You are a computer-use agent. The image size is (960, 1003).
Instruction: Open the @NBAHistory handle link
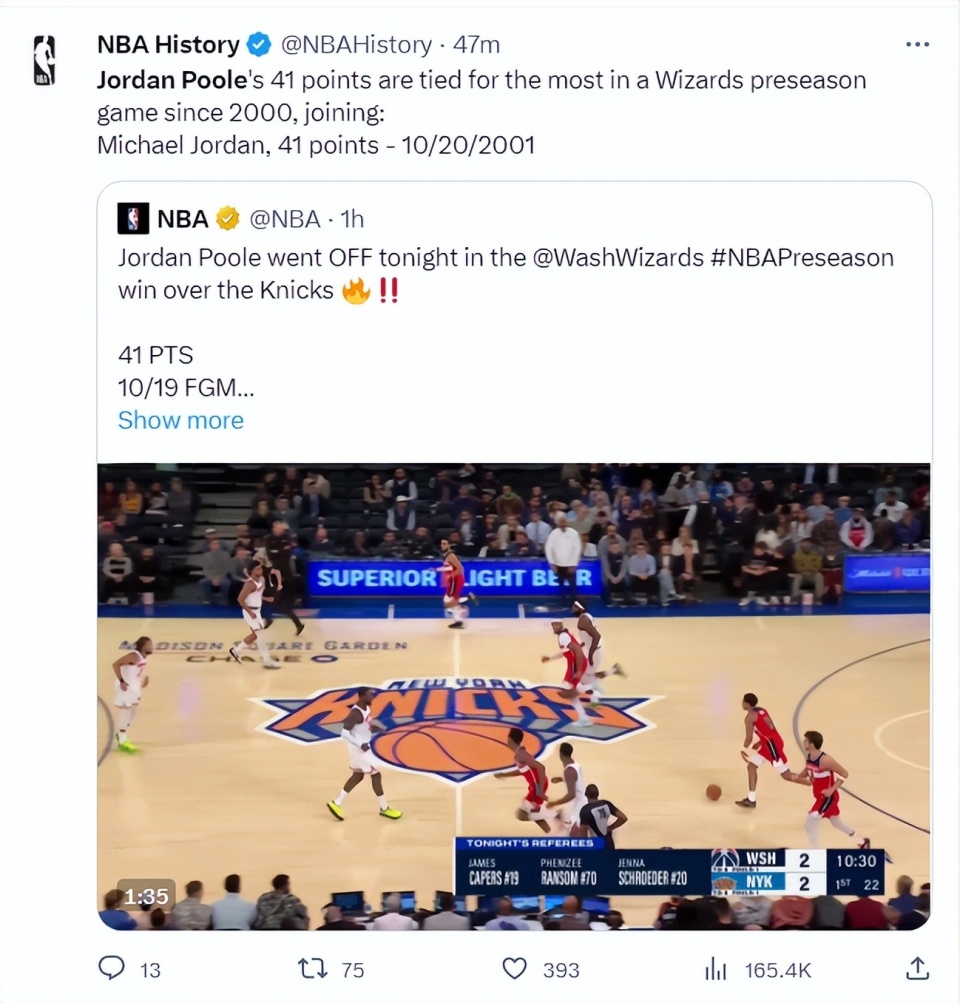[x=356, y=45]
